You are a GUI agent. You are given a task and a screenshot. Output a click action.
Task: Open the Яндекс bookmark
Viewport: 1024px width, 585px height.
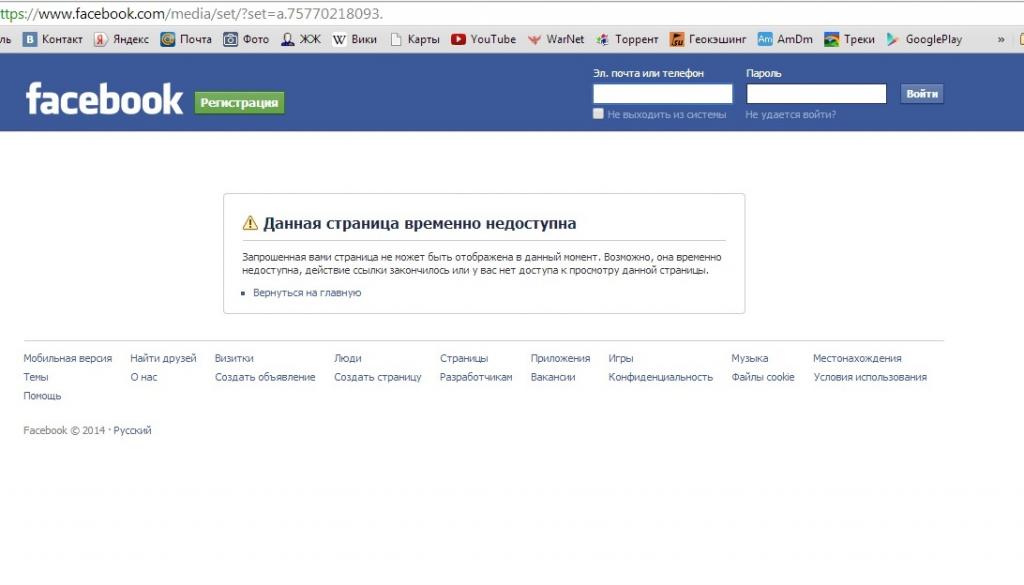click(121, 40)
